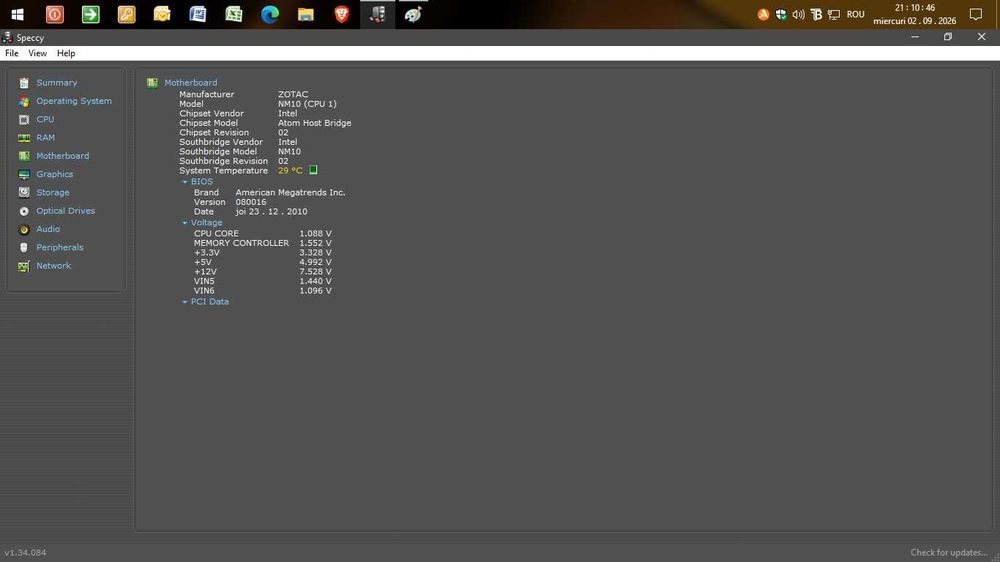The height and width of the screenshot is (562, 1000).
Task: Launch the orange key taskbar shortcut
Action: 126,14
